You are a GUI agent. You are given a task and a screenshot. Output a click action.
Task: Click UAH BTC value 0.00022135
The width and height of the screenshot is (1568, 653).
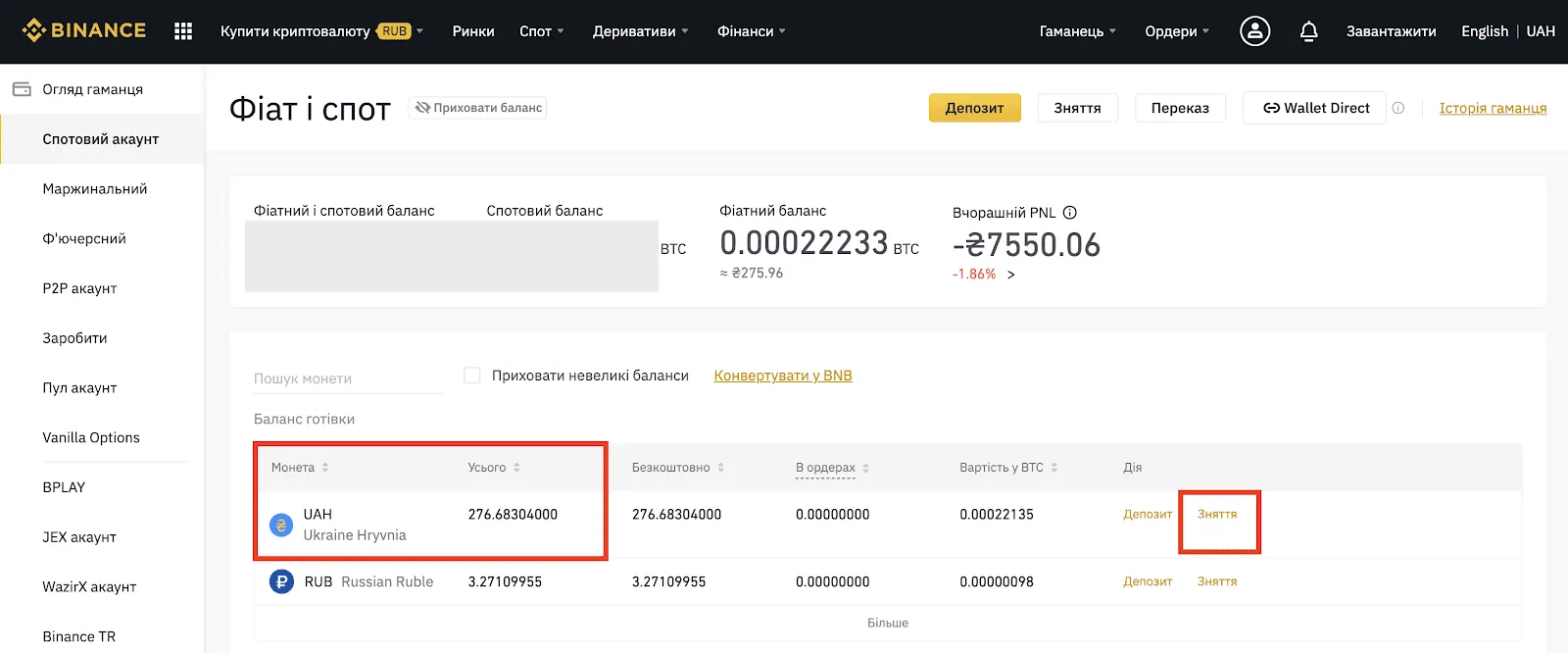[997, 515]
